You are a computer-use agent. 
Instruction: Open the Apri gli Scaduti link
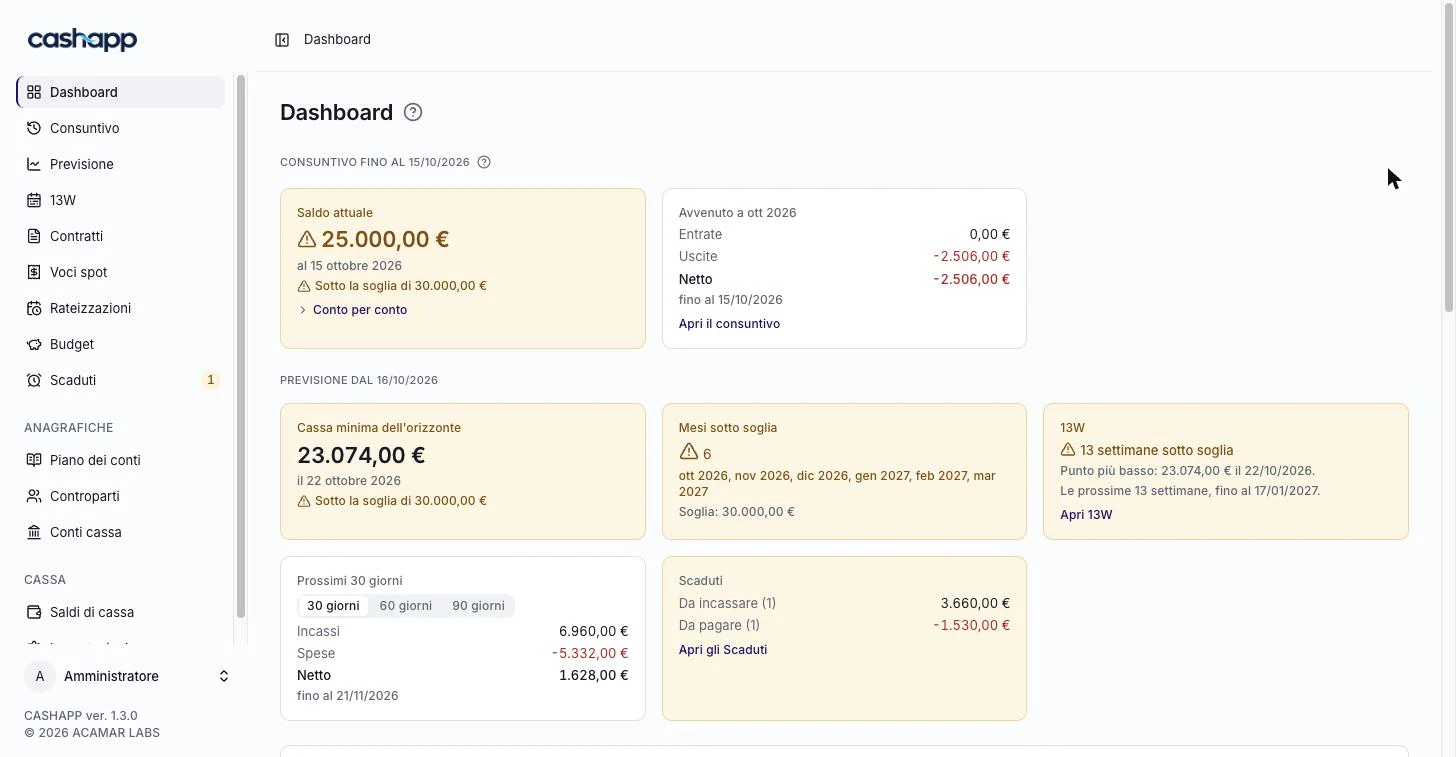pyautogui.click(x=723, y=650)
